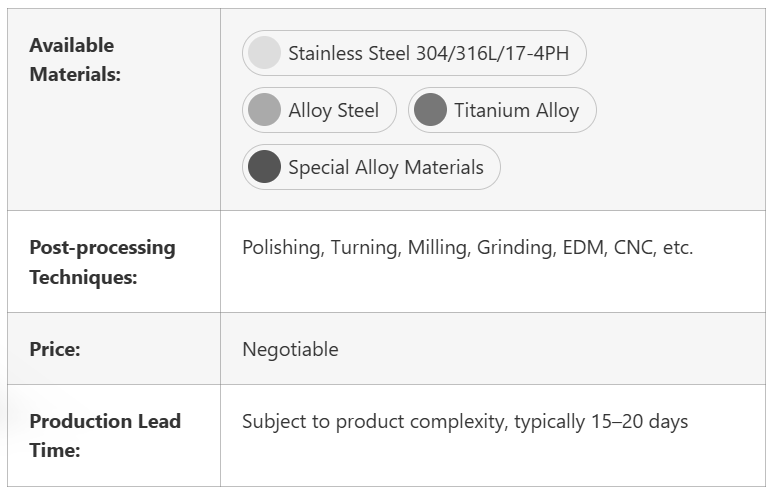Click the Production Lead Time row header
Viewport: 774px width, 495px height.
click(x=105, y=435)
